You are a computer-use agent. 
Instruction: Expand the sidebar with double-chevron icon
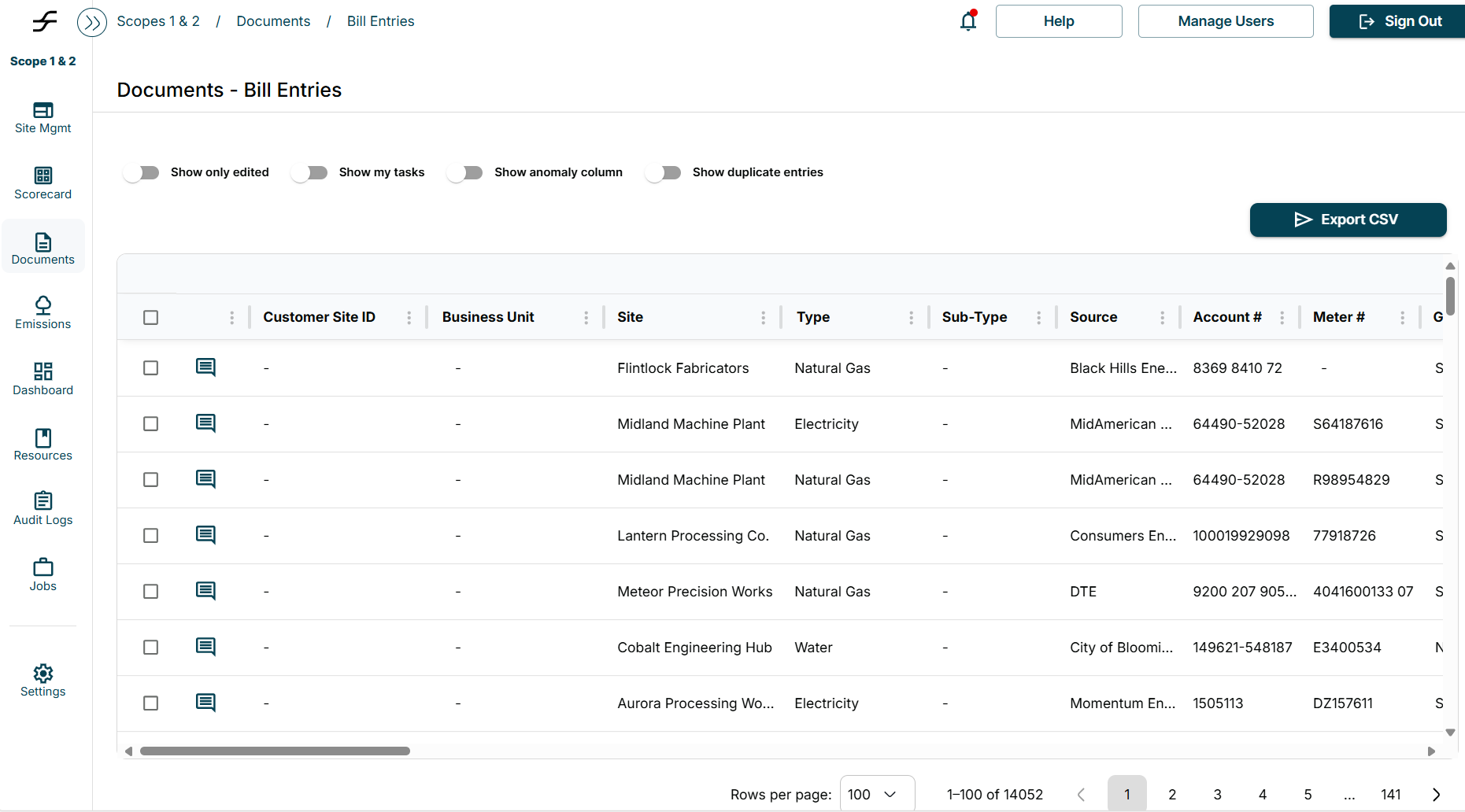point(92,22)
